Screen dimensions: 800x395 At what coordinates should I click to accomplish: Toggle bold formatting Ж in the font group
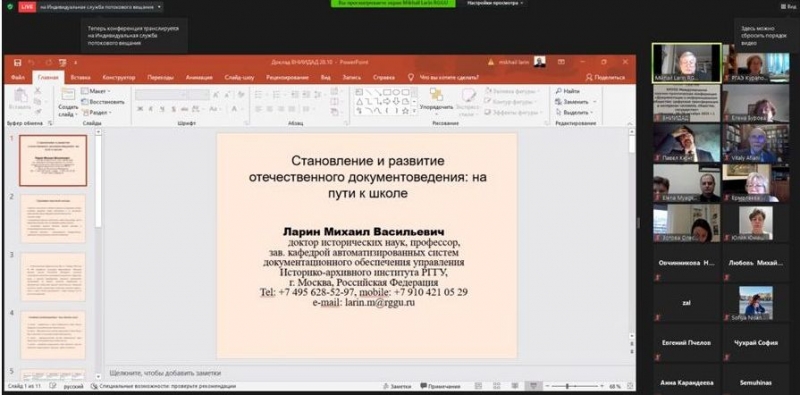coord(140,109)
